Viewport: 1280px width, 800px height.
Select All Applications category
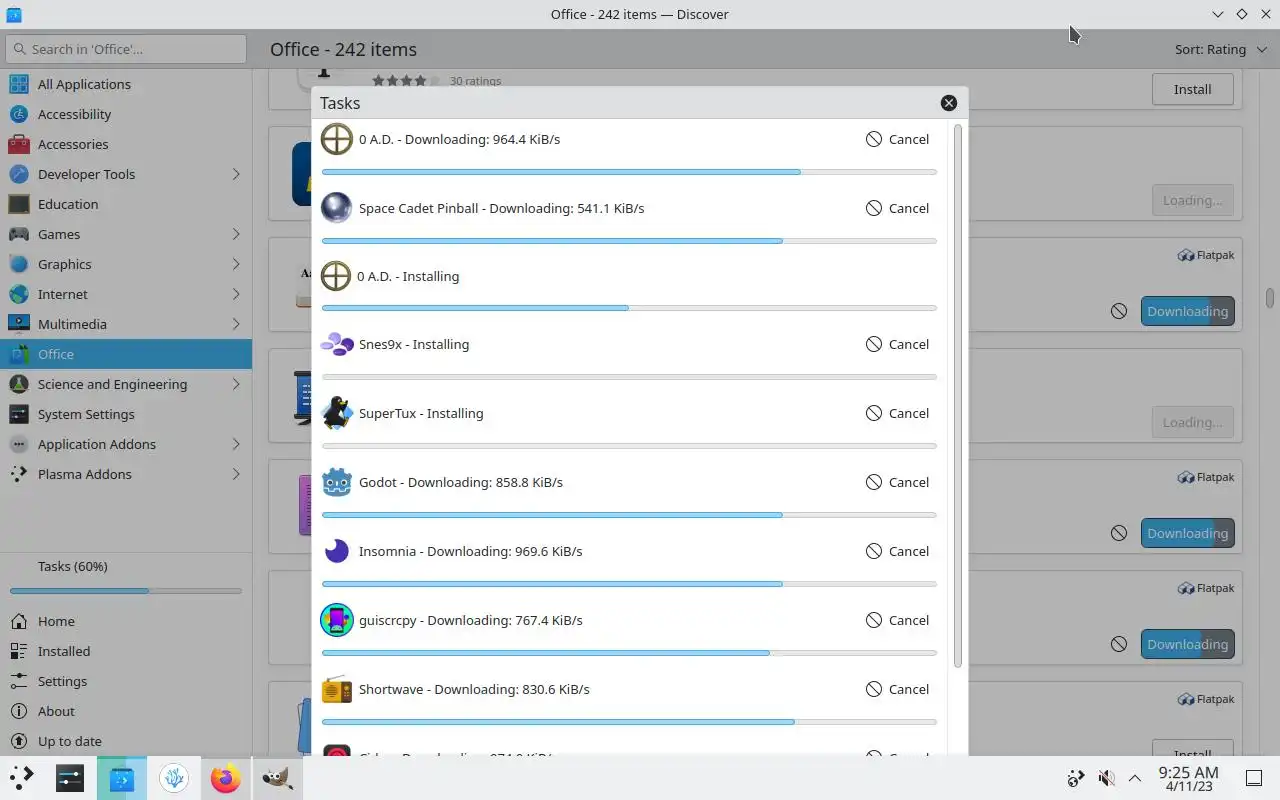pyautogui.click(x=126, y=84)
